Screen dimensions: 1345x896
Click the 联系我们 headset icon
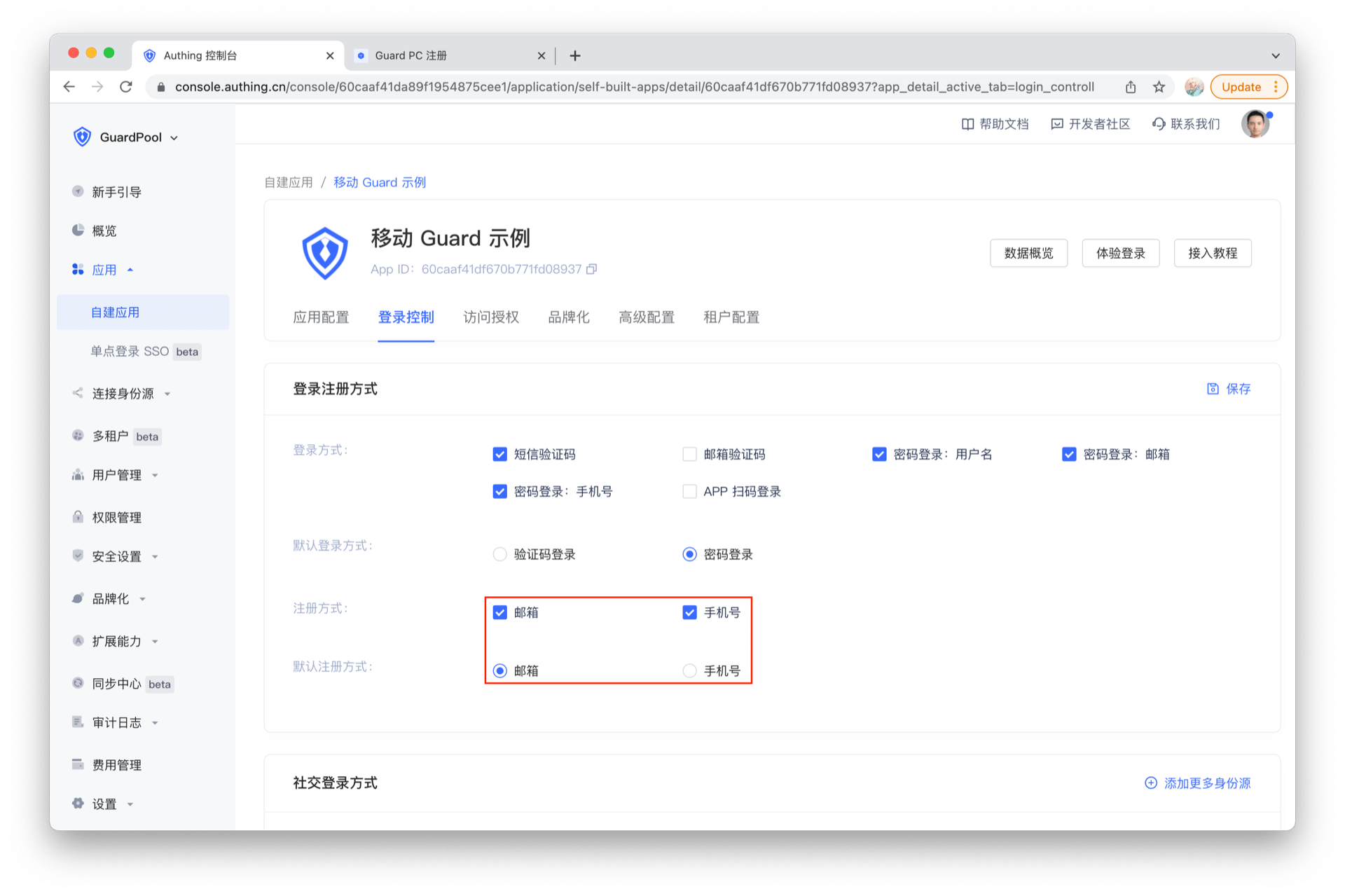click(1159, 124)
